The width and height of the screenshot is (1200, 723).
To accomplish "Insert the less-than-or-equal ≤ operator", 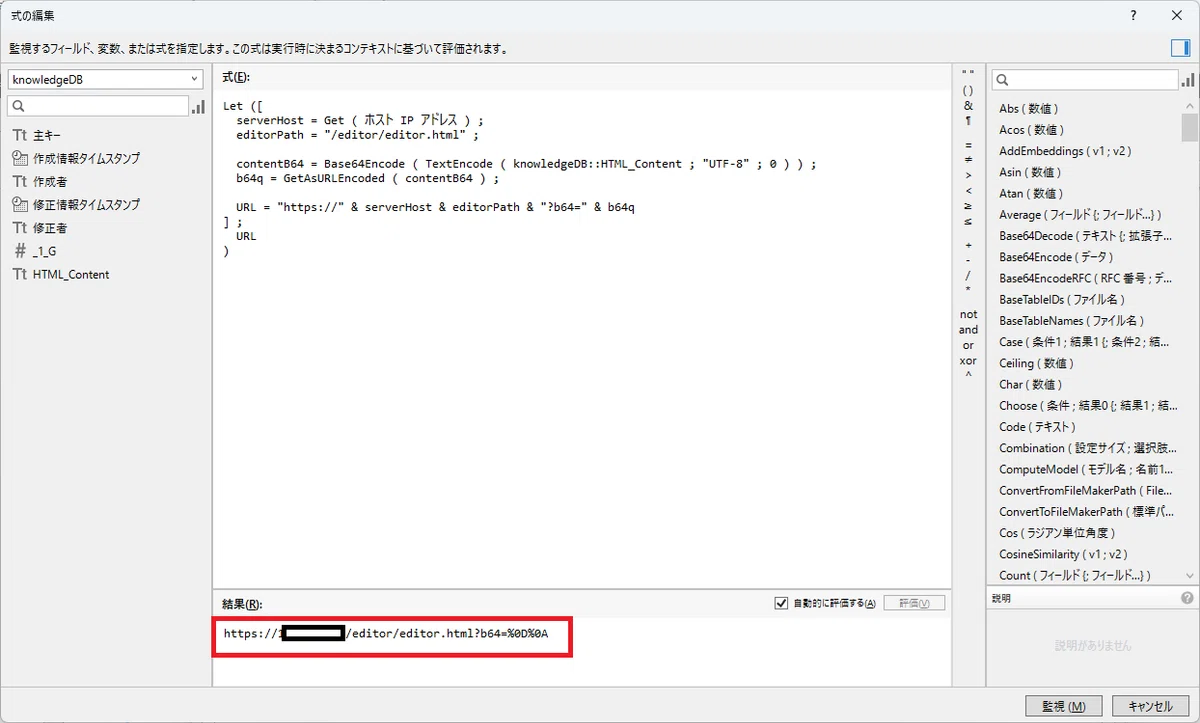I will pos(968,221).
